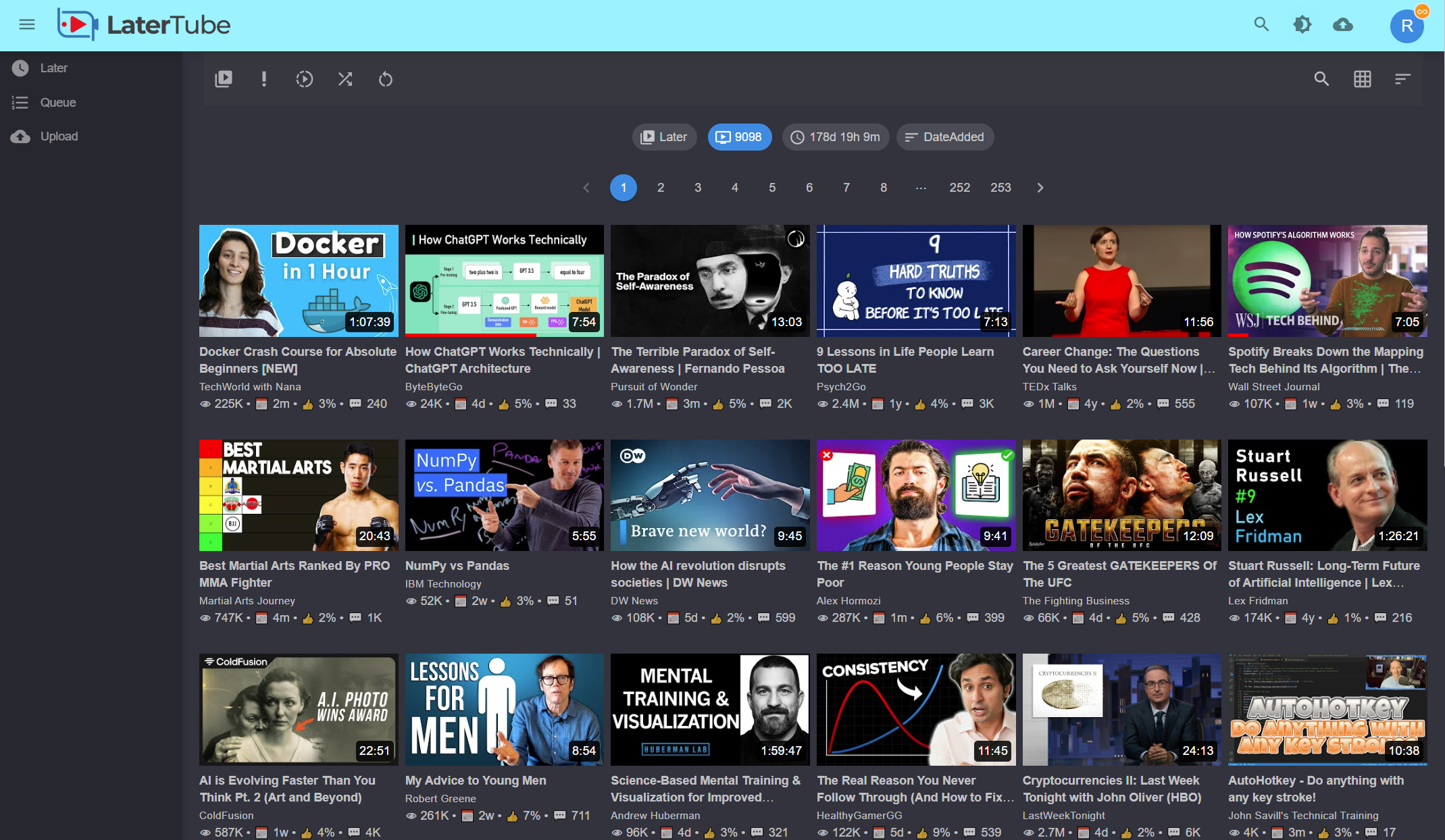Go to page 3

[x=698, y=188]
